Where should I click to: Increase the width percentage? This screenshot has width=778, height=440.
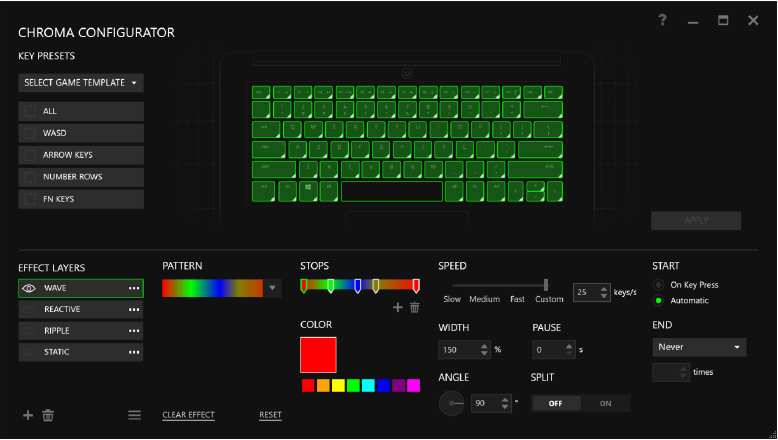(484, 346)
